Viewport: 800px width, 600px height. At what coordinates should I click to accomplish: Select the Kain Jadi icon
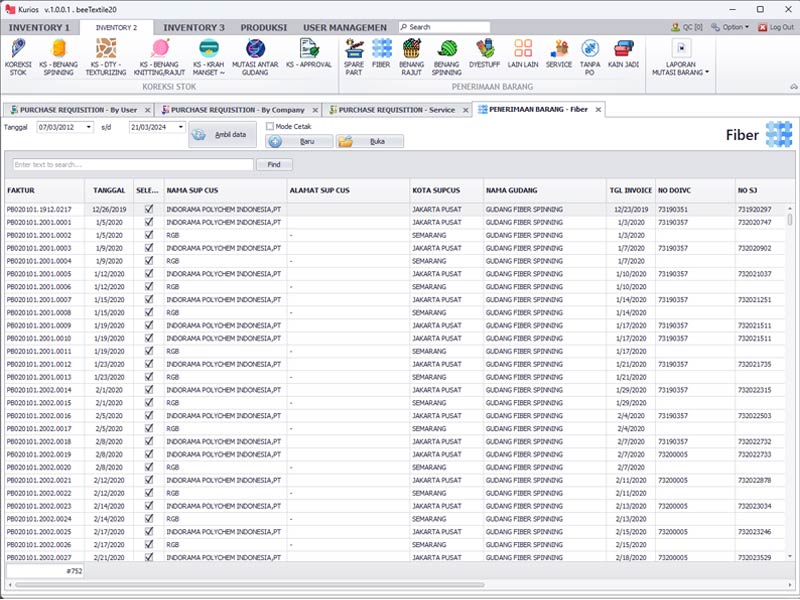coord(623,52)
